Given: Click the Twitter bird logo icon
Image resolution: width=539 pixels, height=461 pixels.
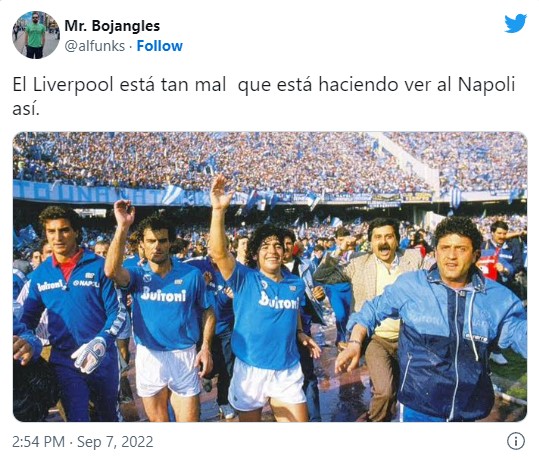Looking at the screenshot, I should point(515,23).
